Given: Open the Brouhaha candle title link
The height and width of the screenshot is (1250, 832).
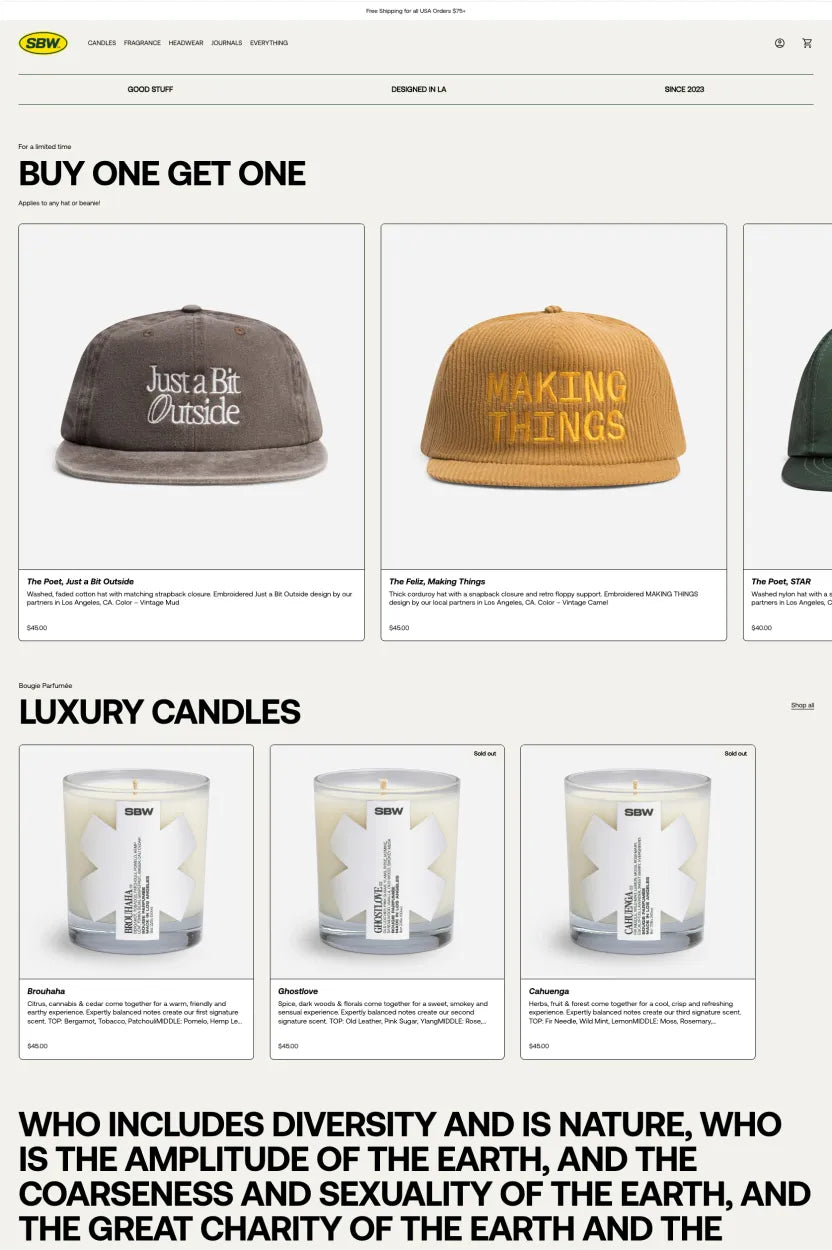Looking at the screenshot, I should 46,991.
